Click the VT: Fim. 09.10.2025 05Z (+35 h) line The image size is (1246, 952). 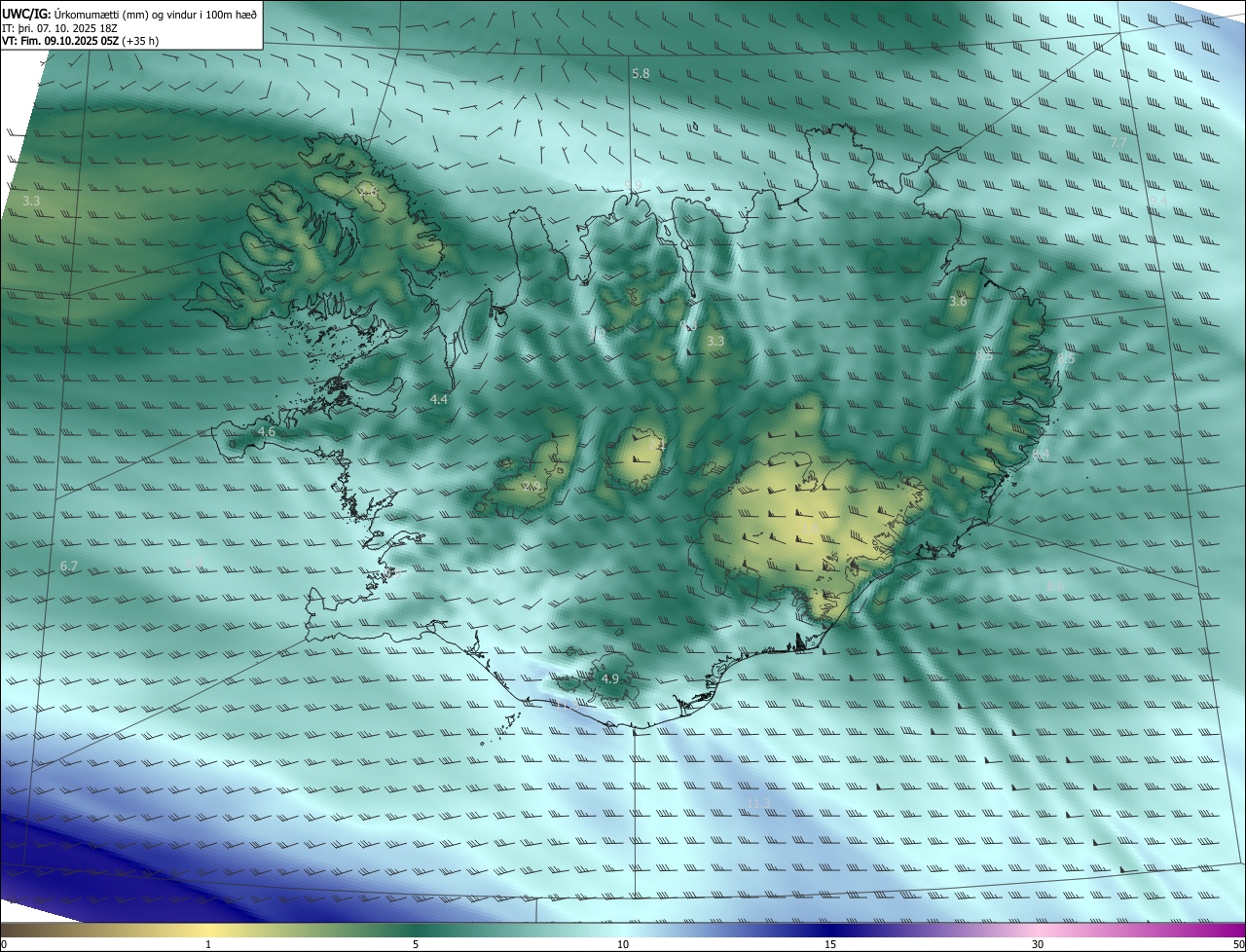pyautogui.click(x=81, y=41)
